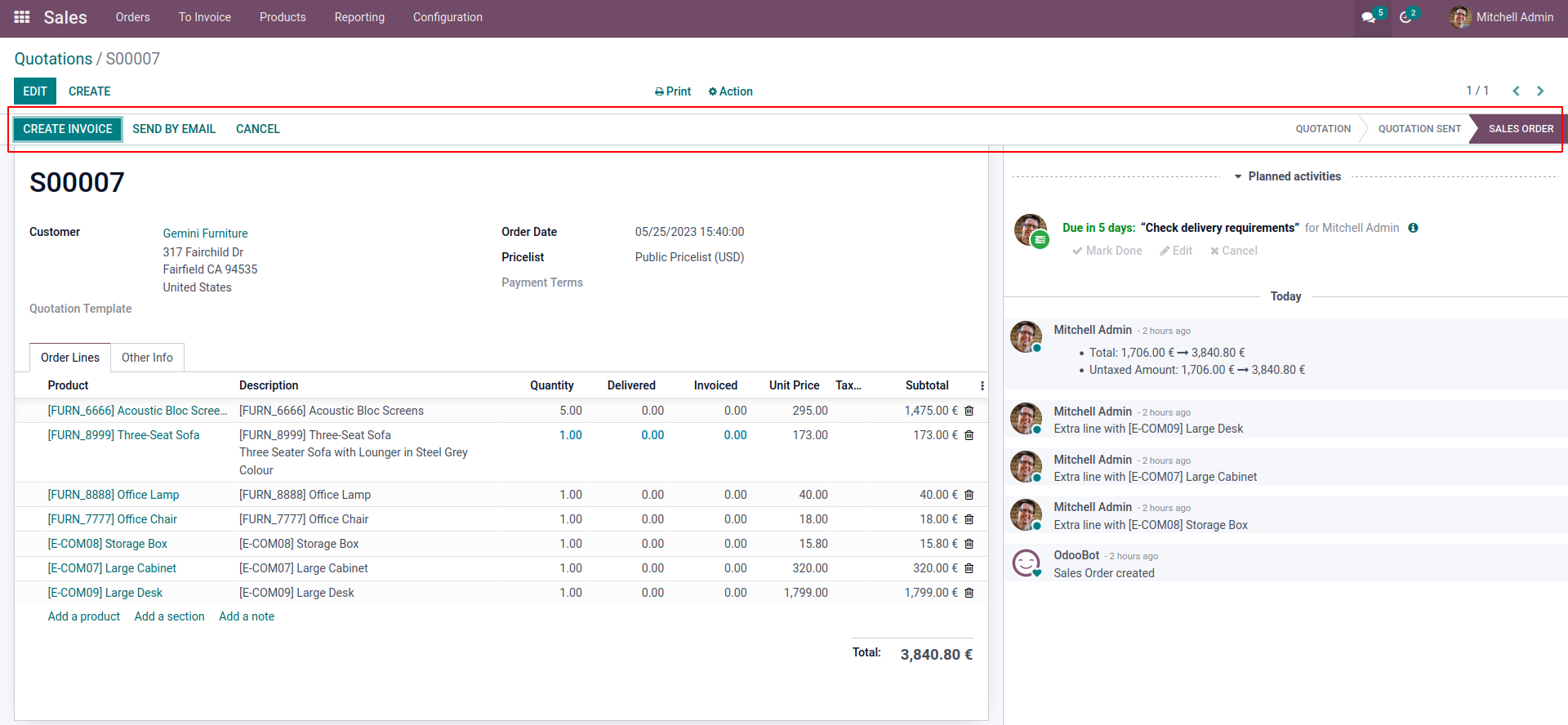
Task: Switch to the Other Info tab
Action: coord(147,358)
